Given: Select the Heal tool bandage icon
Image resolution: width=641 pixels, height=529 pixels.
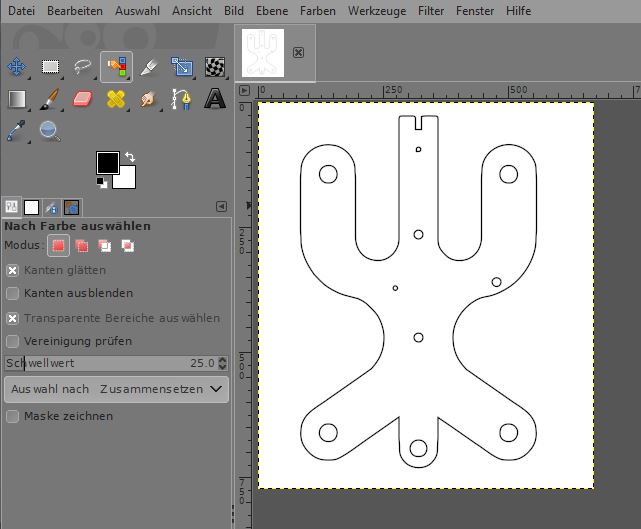Looking at the screenshot, I should tap(116, 99).
